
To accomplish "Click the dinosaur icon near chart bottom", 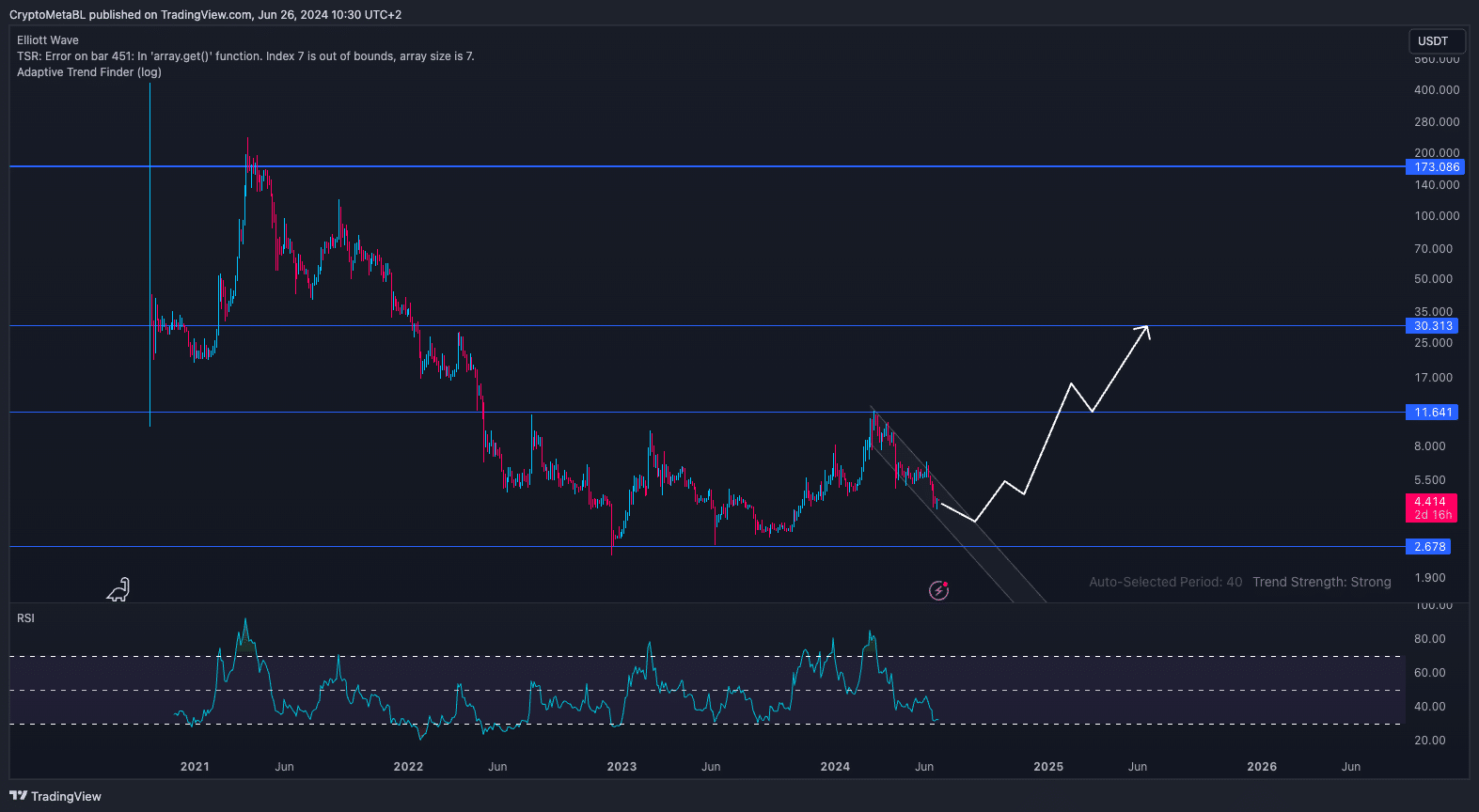I will pos(118,589).
